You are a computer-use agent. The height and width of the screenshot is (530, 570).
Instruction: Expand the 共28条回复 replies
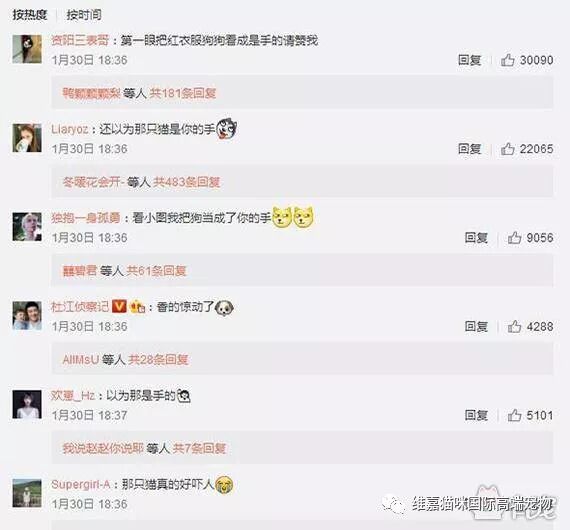(x=158, y=360)
